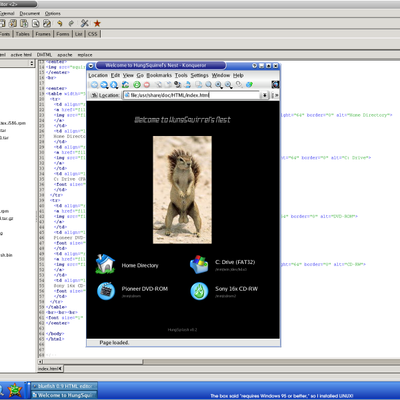Click Bluefish's red star toolbar icon
The width and height of the screenshot is (400, 400).
(97, 23)
